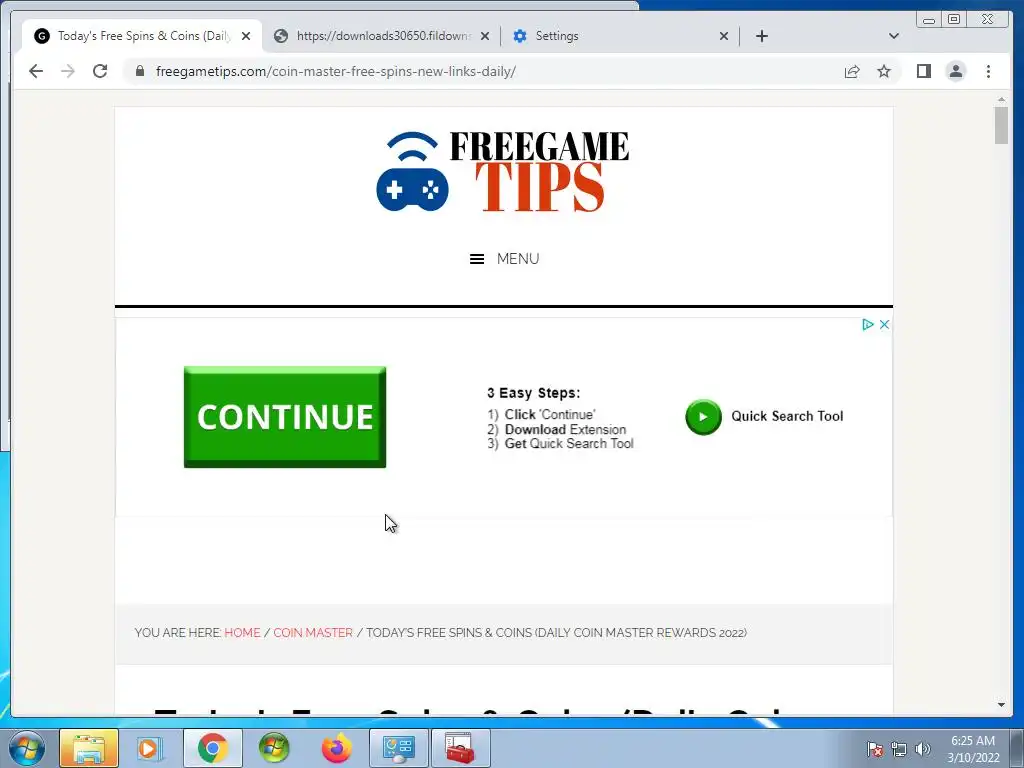The image size is (1024, 768).
Task: Open the red toolbox taskbar app
Action: click(460, 748)
